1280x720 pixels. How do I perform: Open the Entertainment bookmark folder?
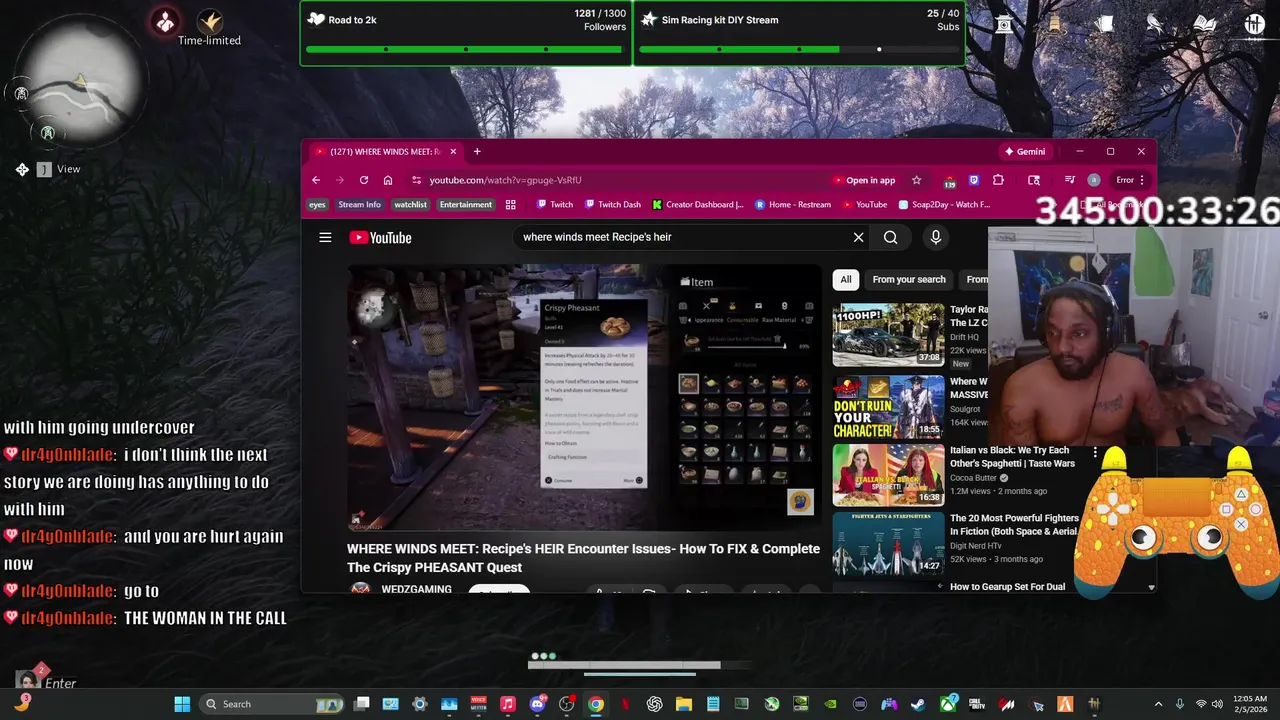(x=466, y=205)
